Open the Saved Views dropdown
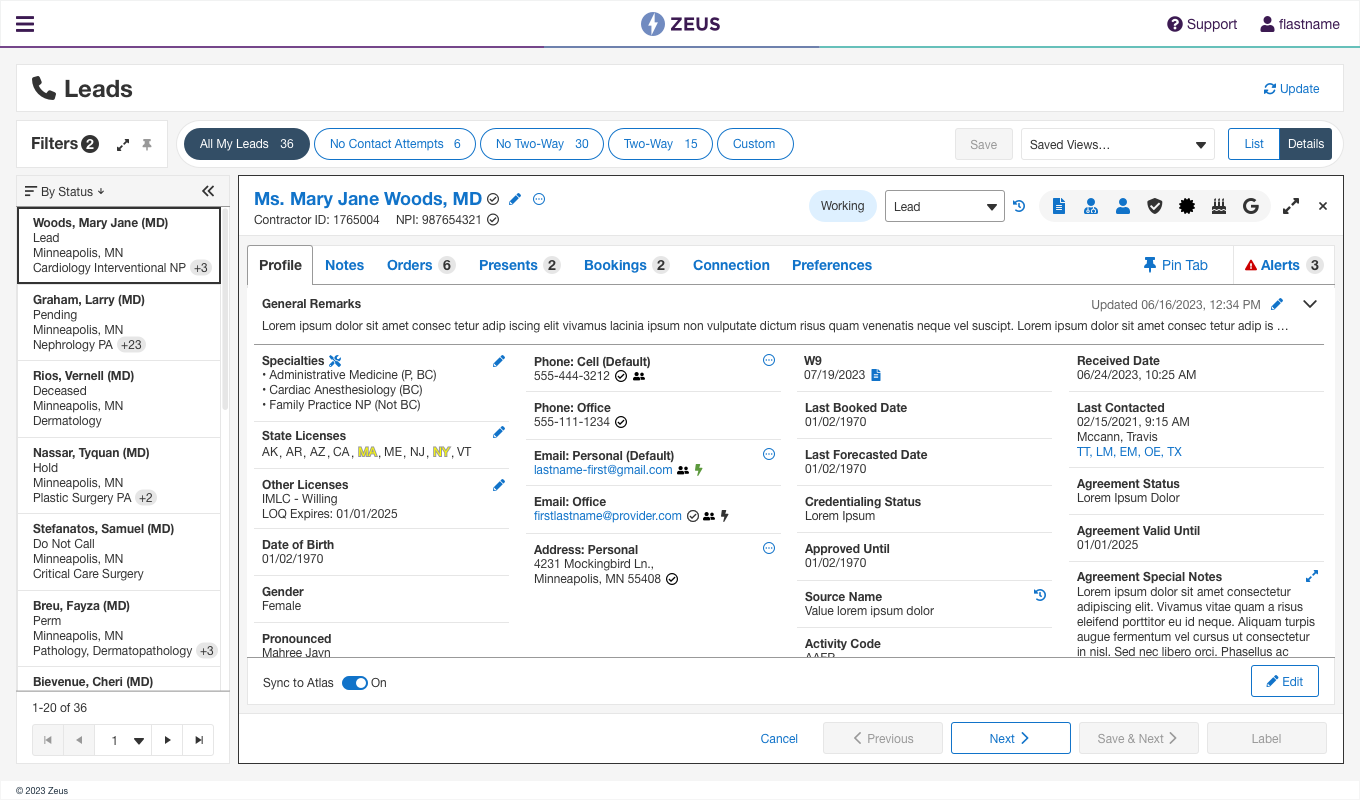The image size is (1360, 800). coord(1118,144)
